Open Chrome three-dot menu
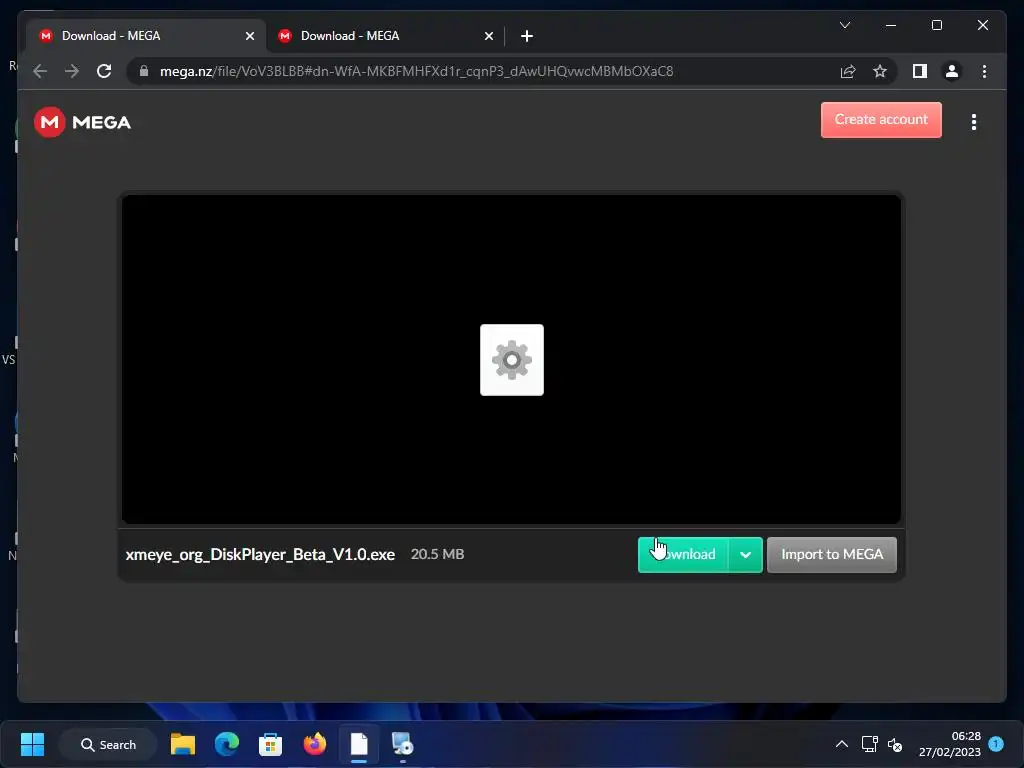This screenshot has height=768, width=1024. pyautogui.click(x=984, y=71)
